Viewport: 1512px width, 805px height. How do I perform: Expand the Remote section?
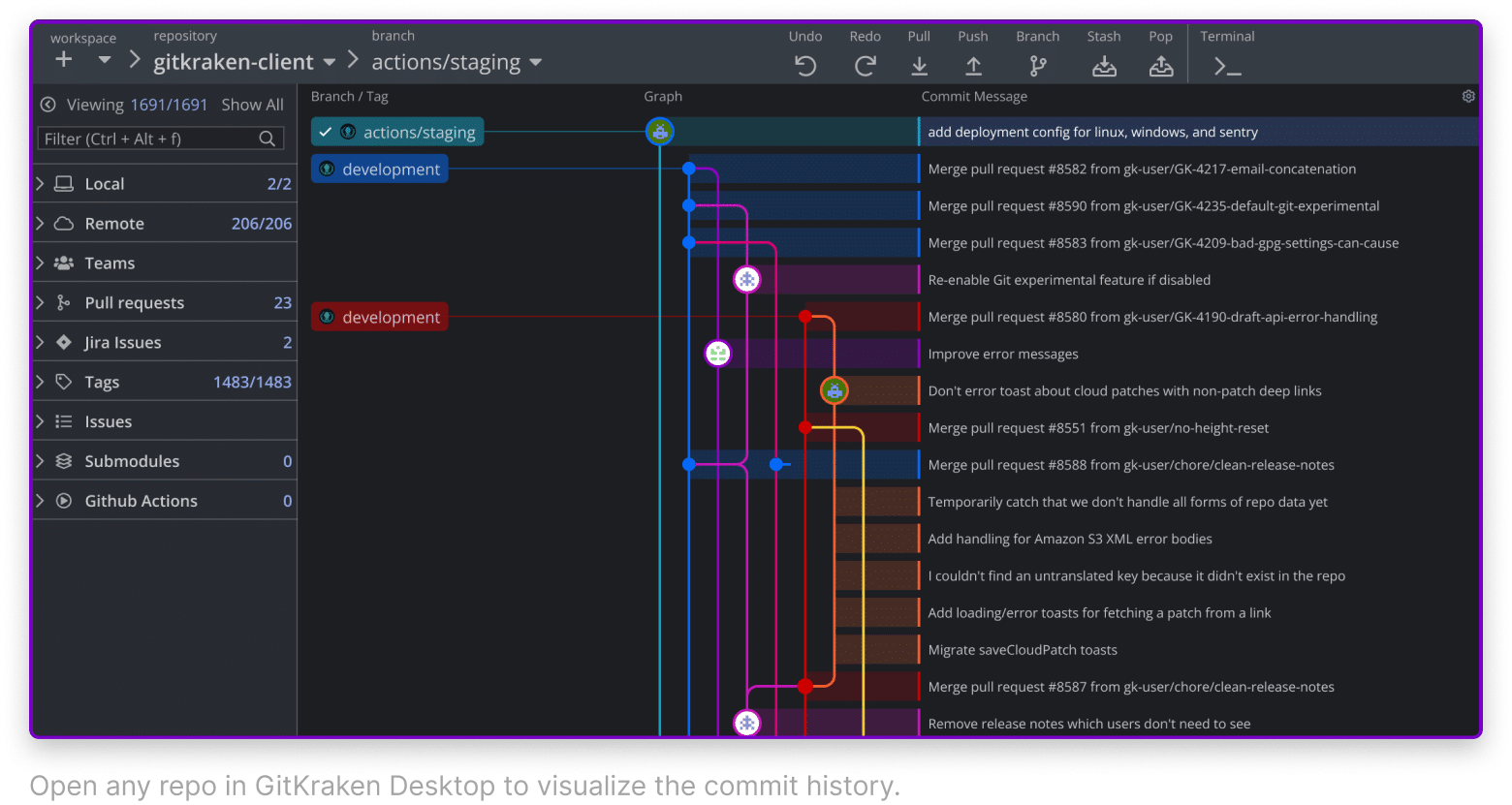point(41,224)
